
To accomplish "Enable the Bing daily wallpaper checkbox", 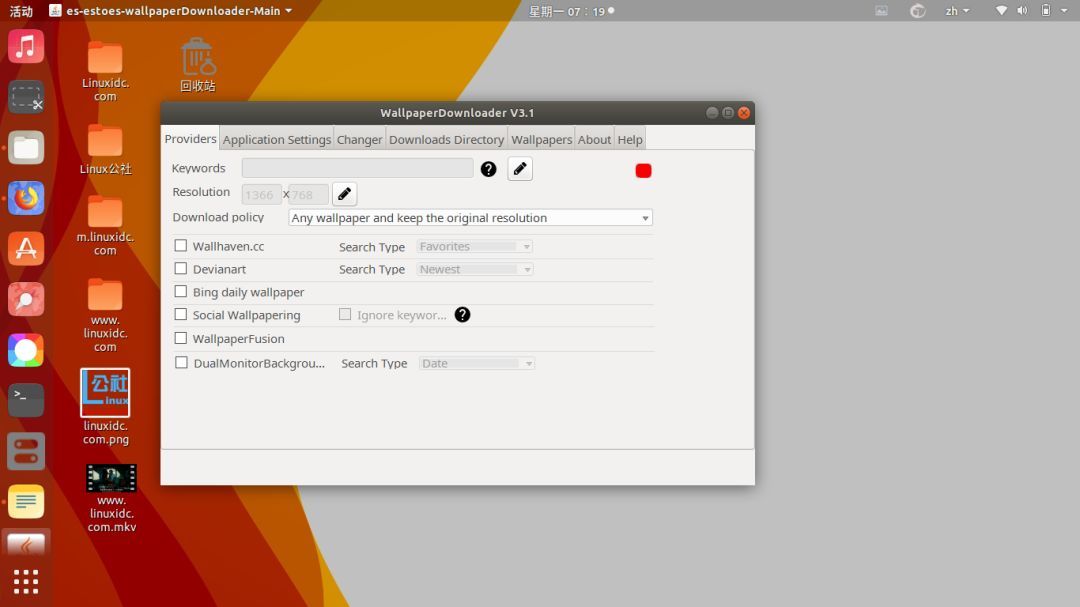I will coord(180,291).
